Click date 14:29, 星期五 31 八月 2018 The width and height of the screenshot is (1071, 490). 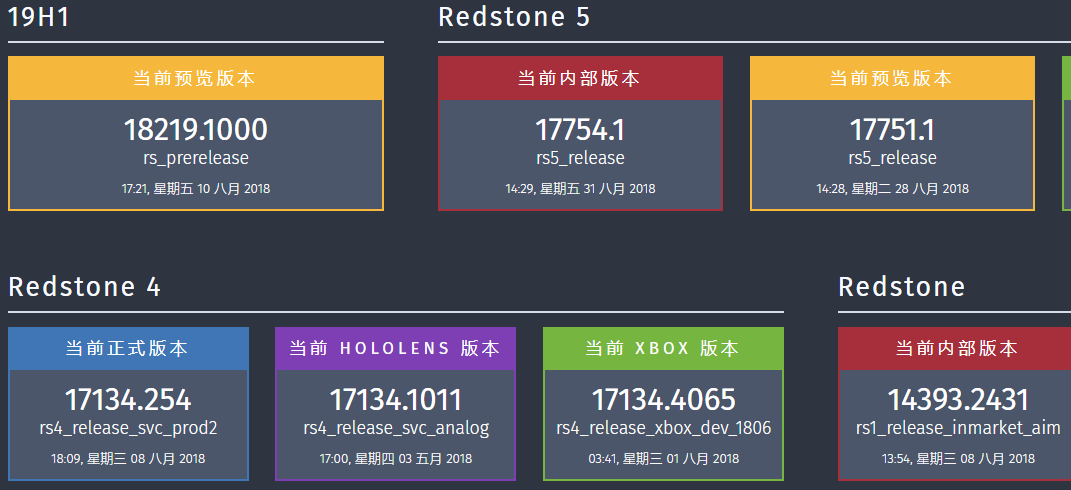580,189
